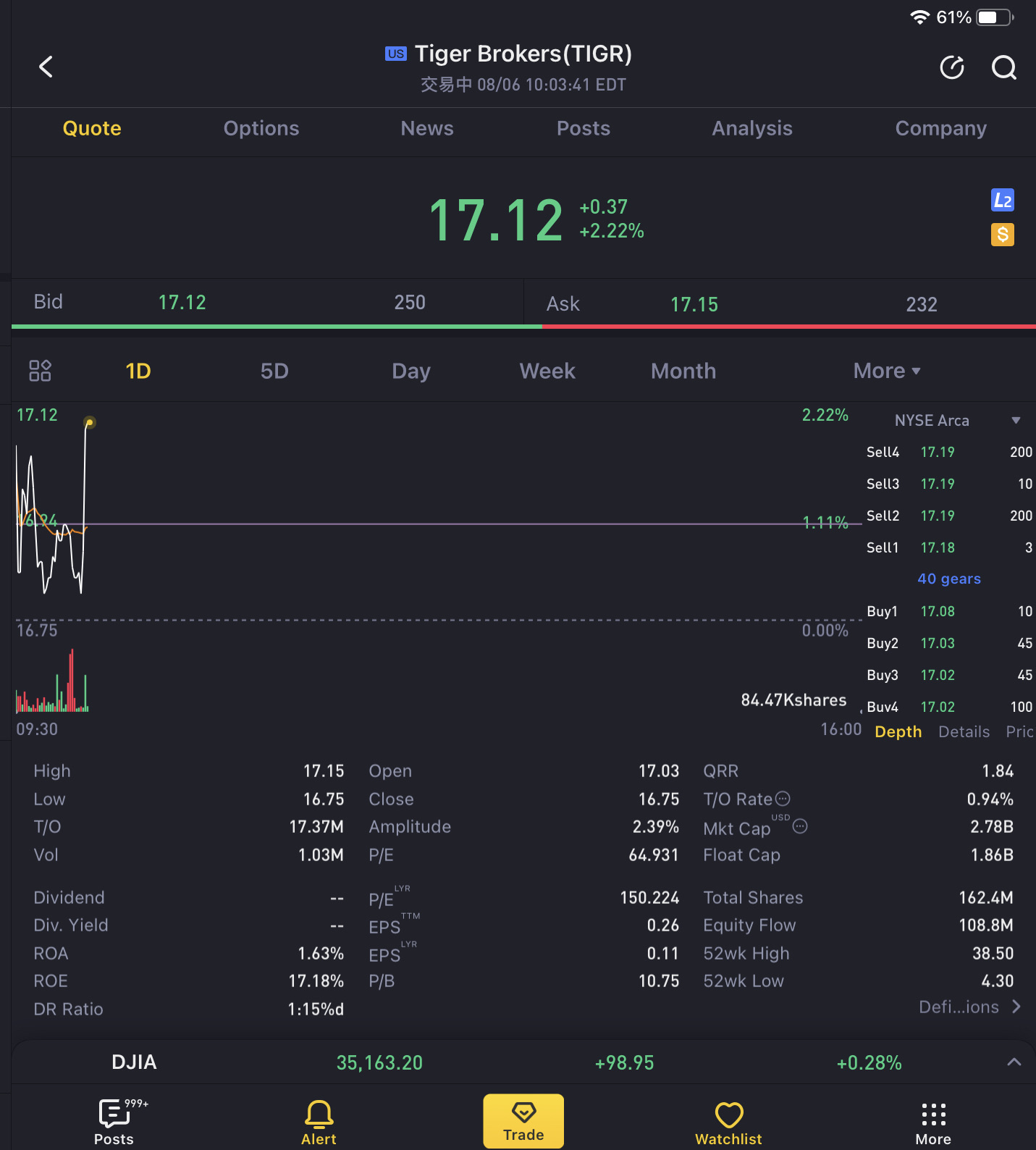Viewport: 1036px width, 1150px height.
Task: Open the Alert bell icon
Action: coord(319,1122)
